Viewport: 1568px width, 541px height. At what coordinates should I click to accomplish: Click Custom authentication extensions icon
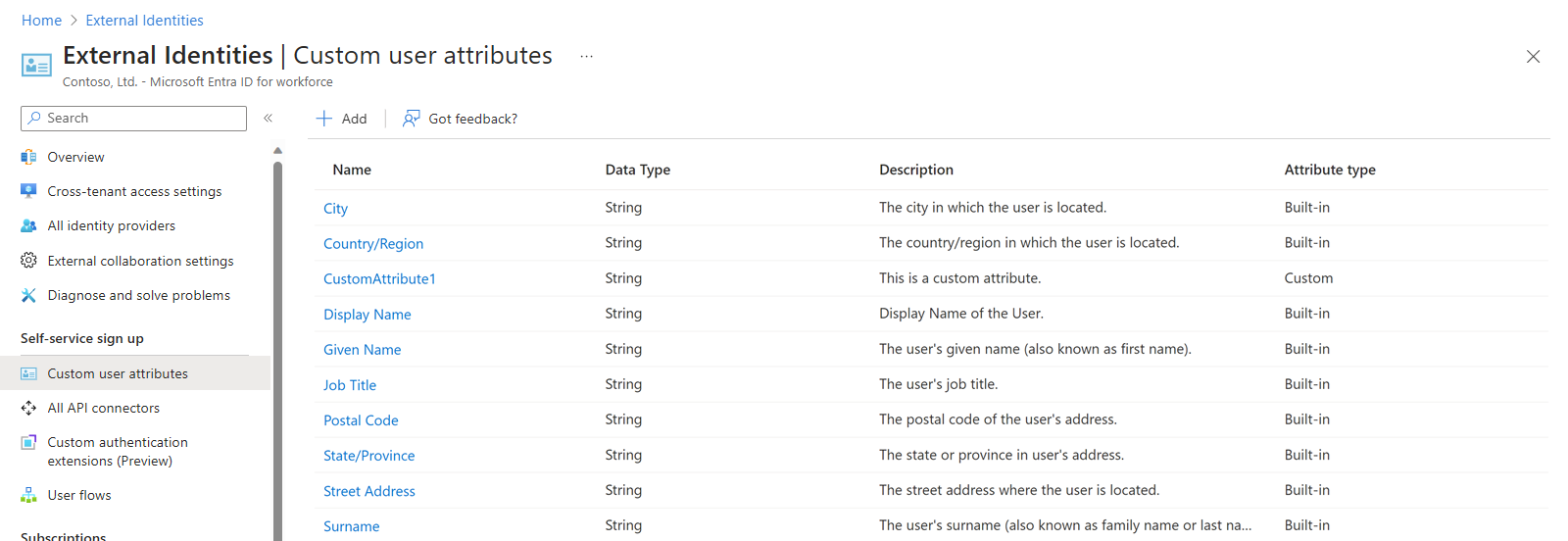tap(28, 442)
